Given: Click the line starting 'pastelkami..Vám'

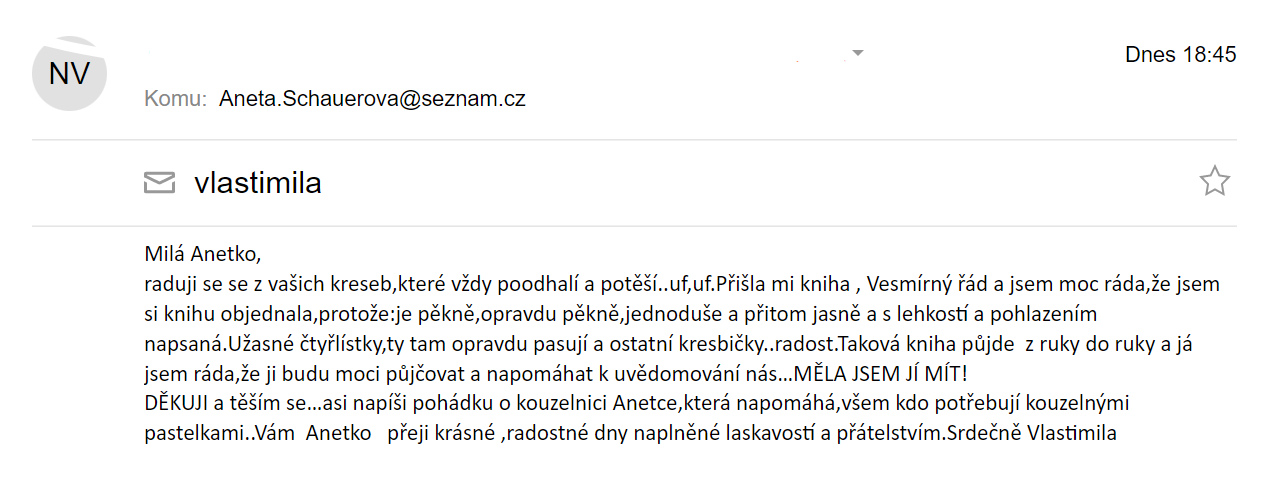Looking at the screenshot, I should tap(630, 434).
